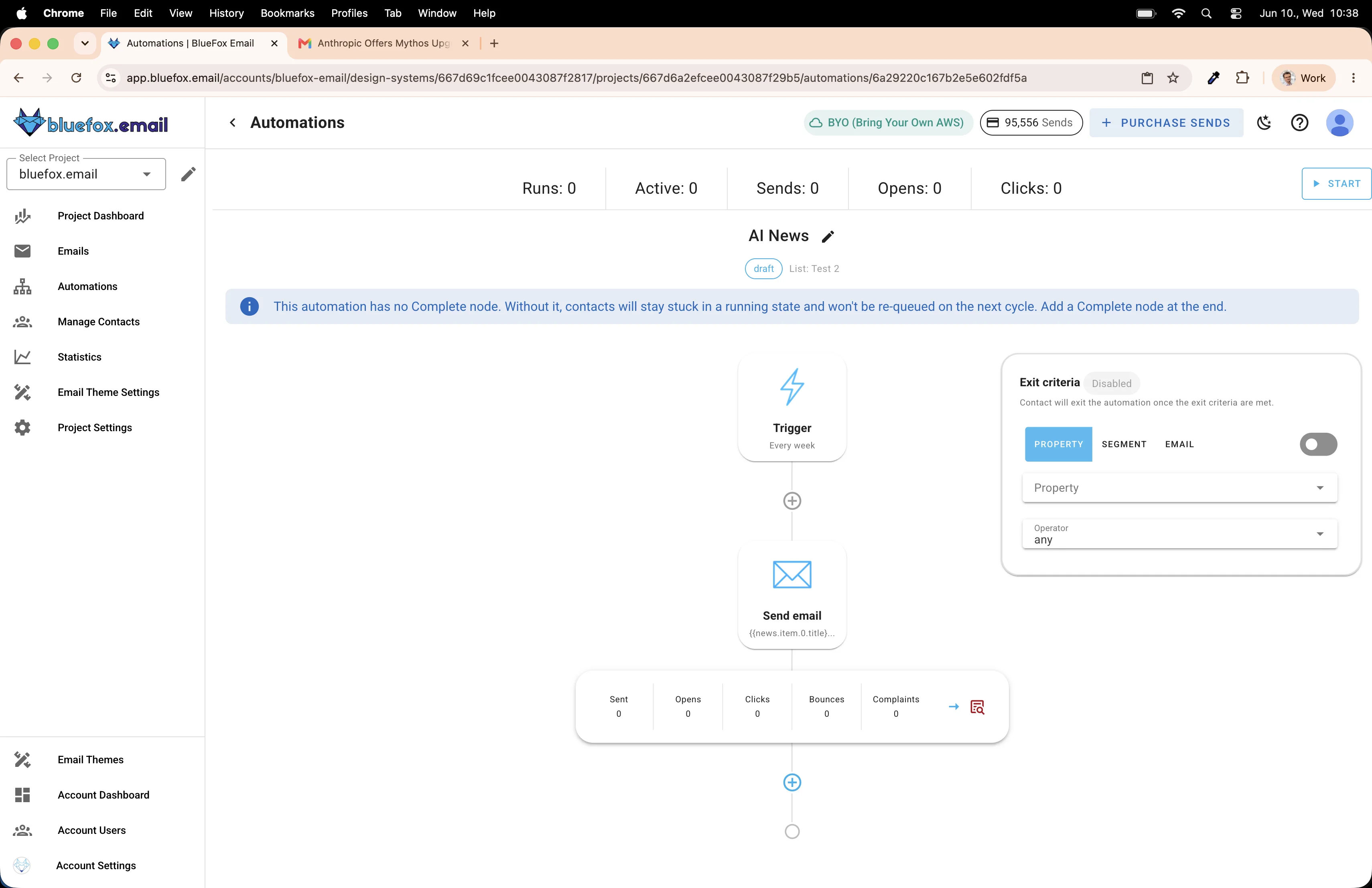The width and height of the screenshot is (1372, 888).
Task: Enable the exit criteria toggle switch
Action: [1318, 444]
